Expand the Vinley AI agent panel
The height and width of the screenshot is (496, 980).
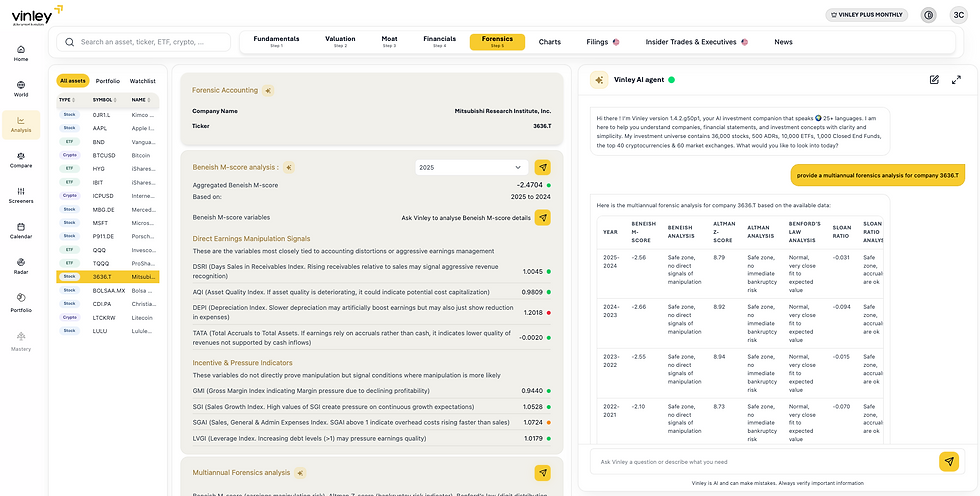[956, 79]
